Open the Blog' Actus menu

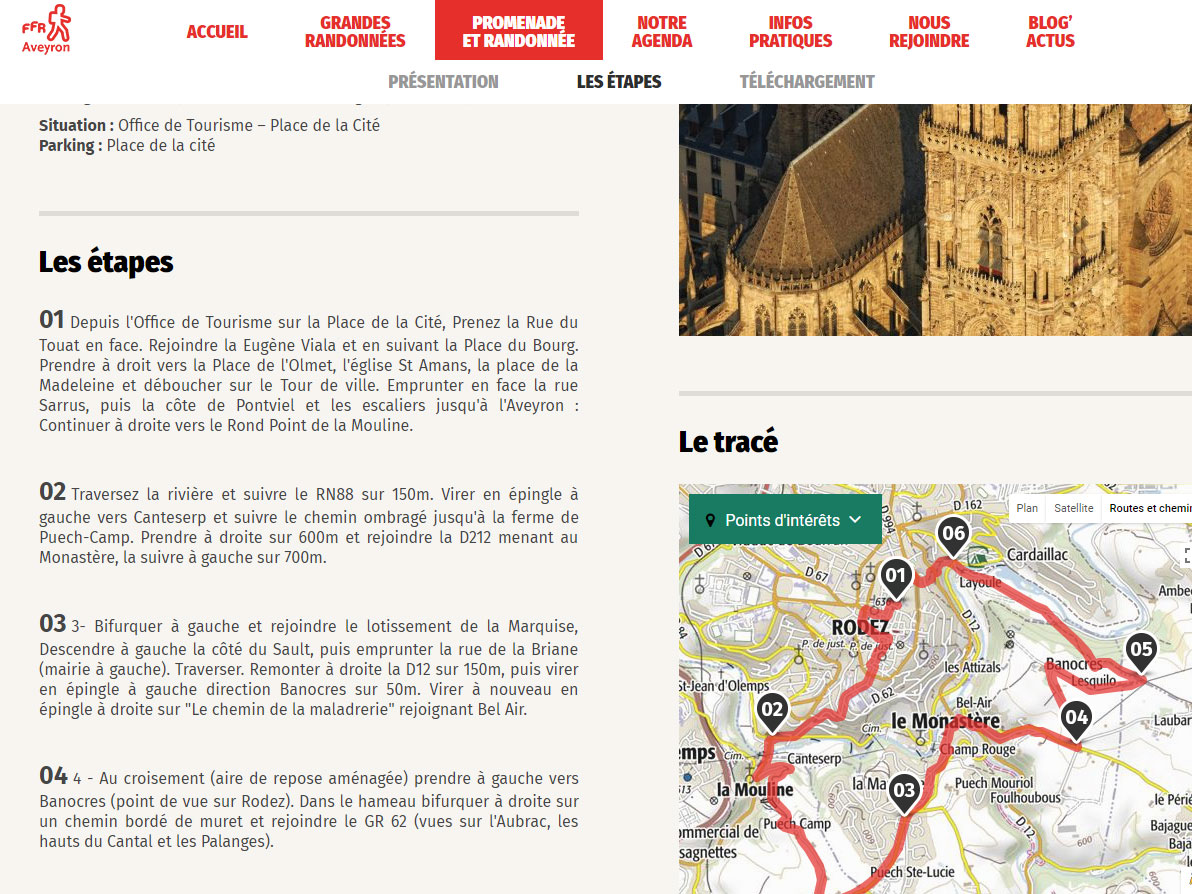1050,32
